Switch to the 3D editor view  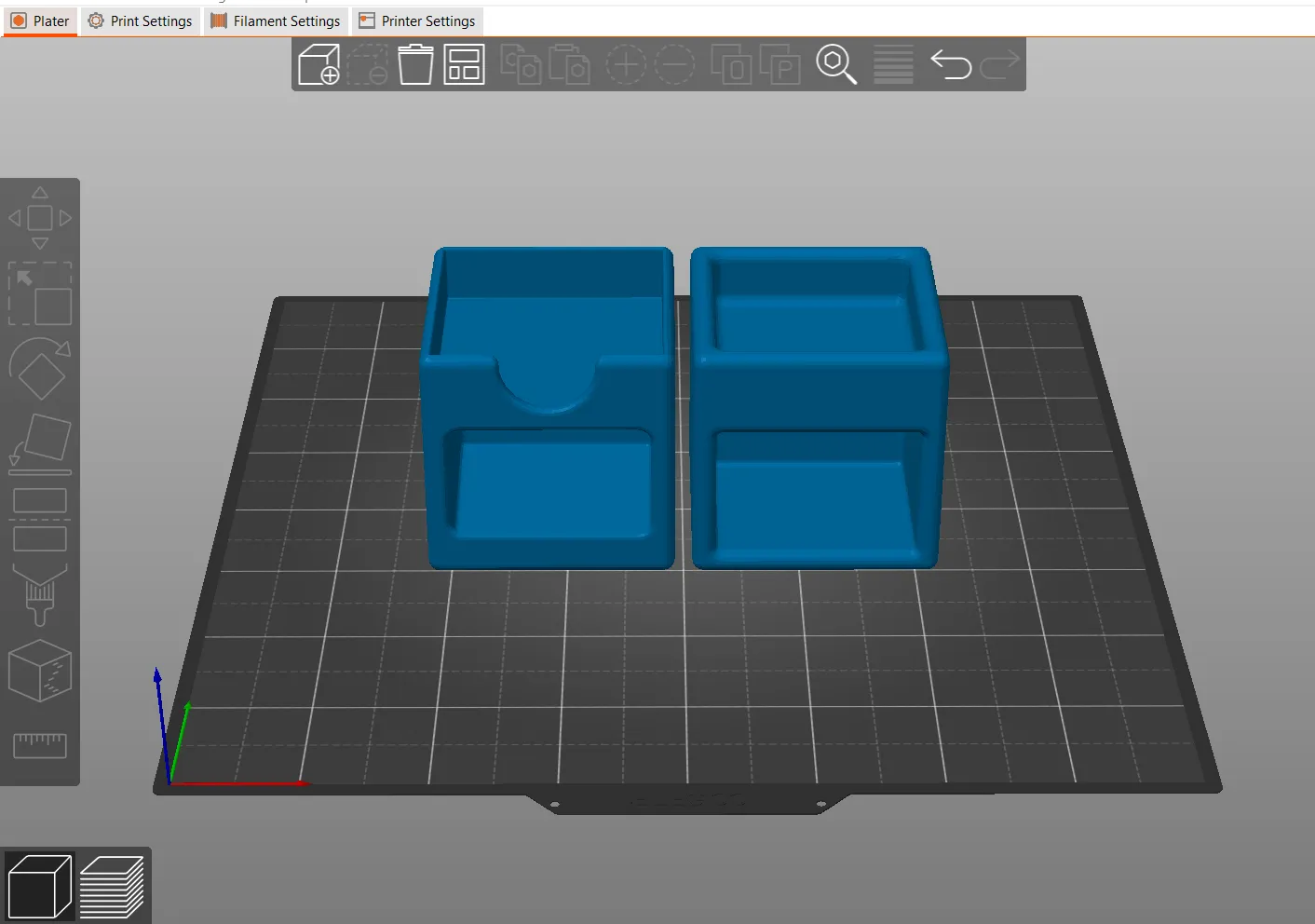pyautogui.click(x=39, y=886)
